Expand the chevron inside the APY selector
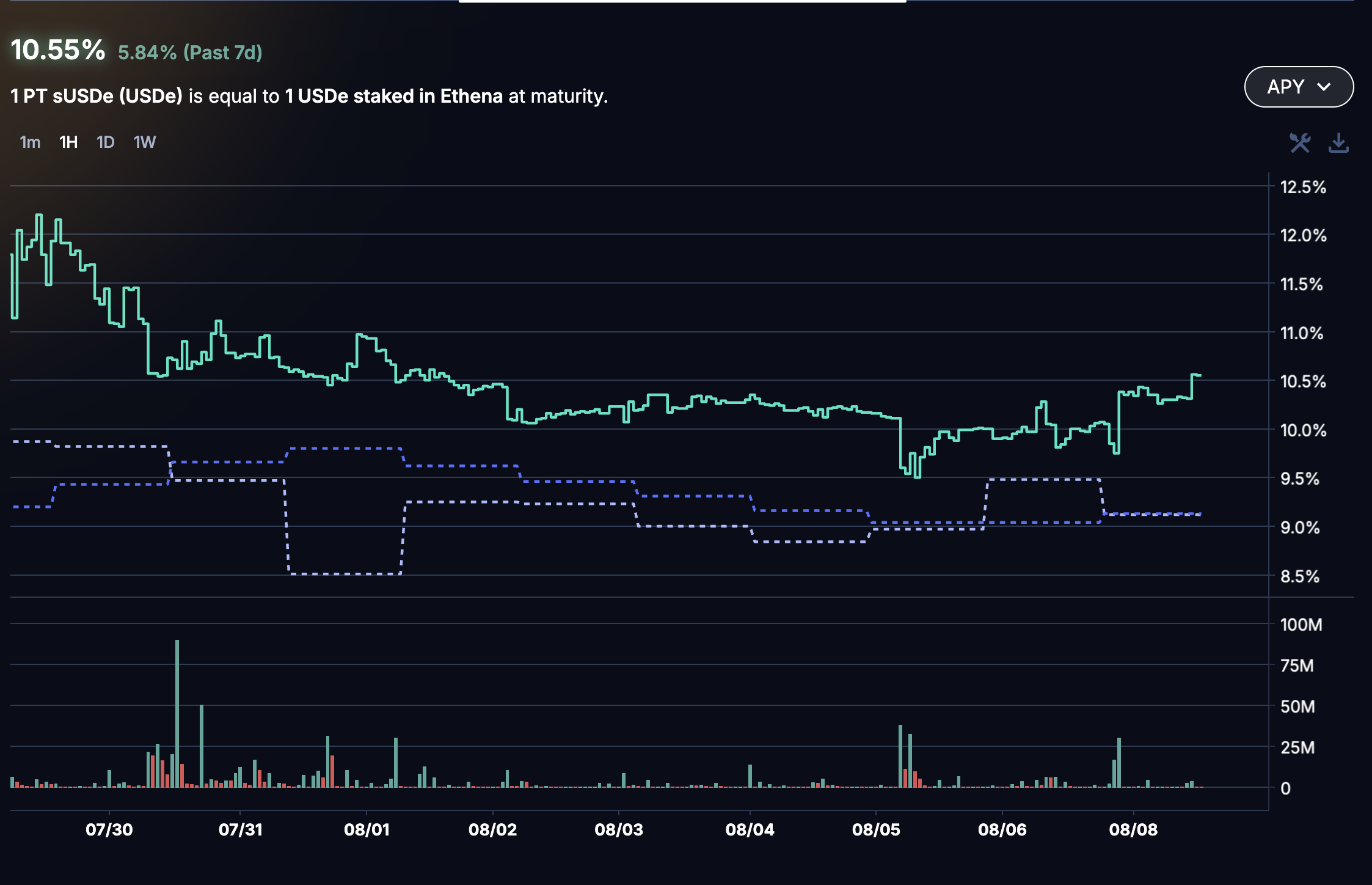The height and width of the screenshot is (885, 1372). 1324,87
